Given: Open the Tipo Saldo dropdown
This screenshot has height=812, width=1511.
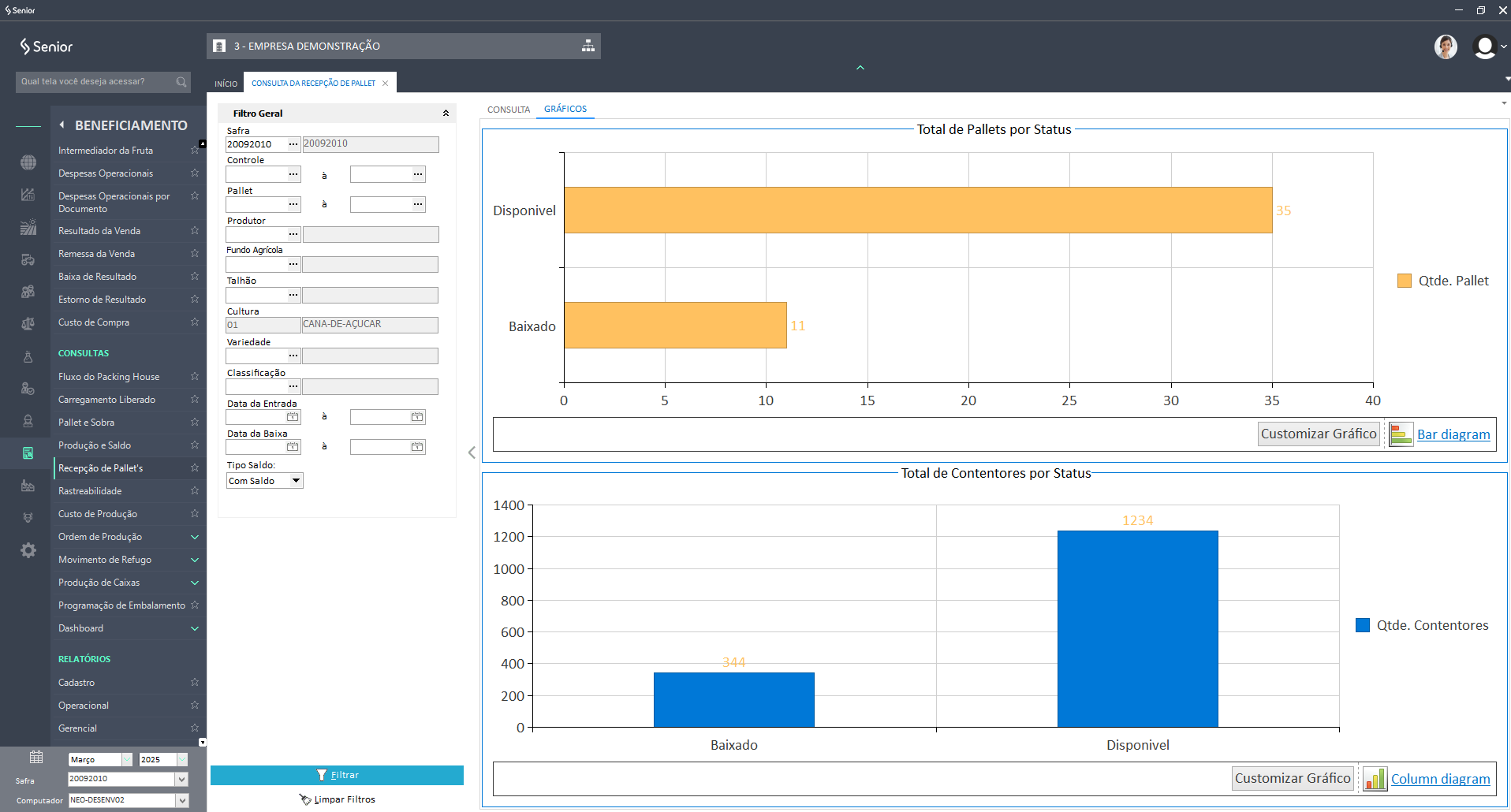Looking at the screenshot, I should [296, 481].
